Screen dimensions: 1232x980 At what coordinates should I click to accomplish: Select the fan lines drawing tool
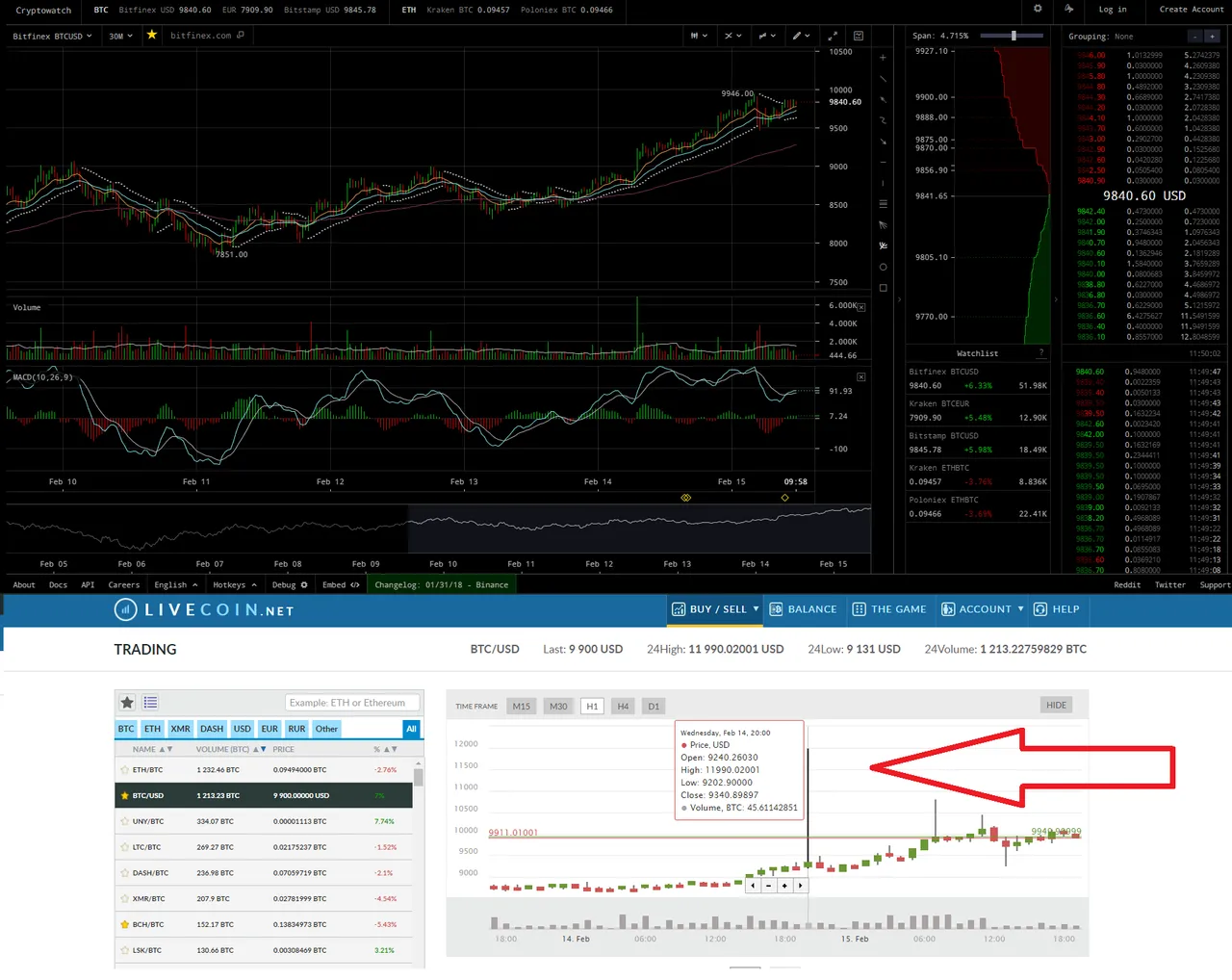(x=883, y=224)
